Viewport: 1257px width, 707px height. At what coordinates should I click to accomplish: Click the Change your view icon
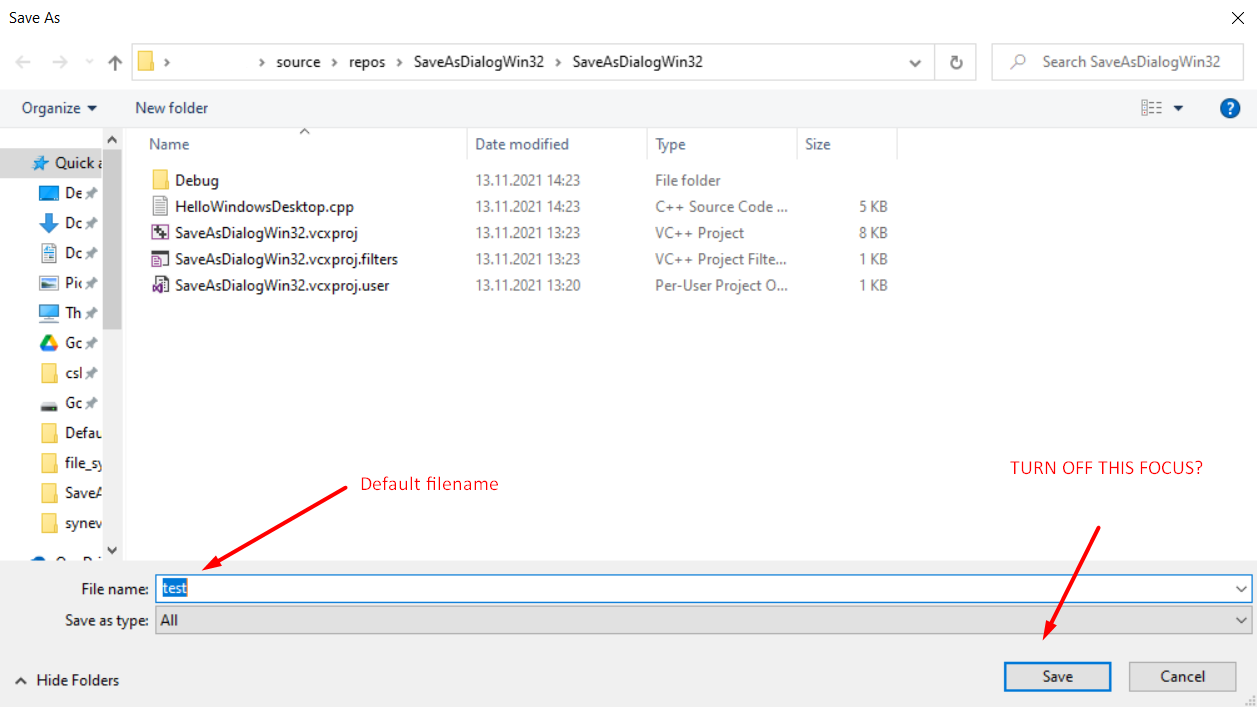[1151, 108]
